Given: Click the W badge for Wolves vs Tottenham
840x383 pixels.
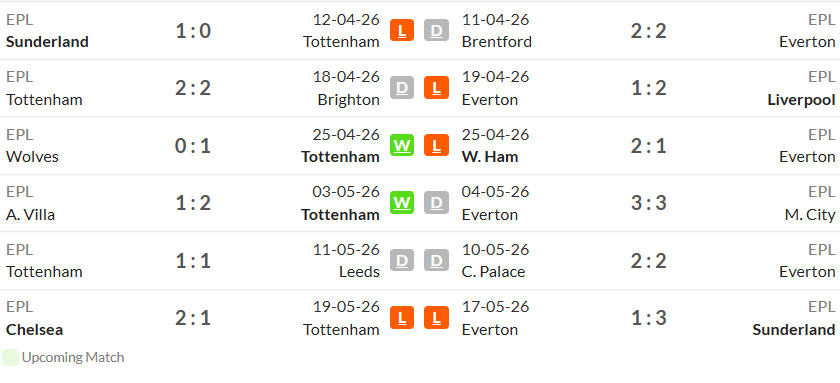Looking at the screenshot, I should (x=402, y=145).
